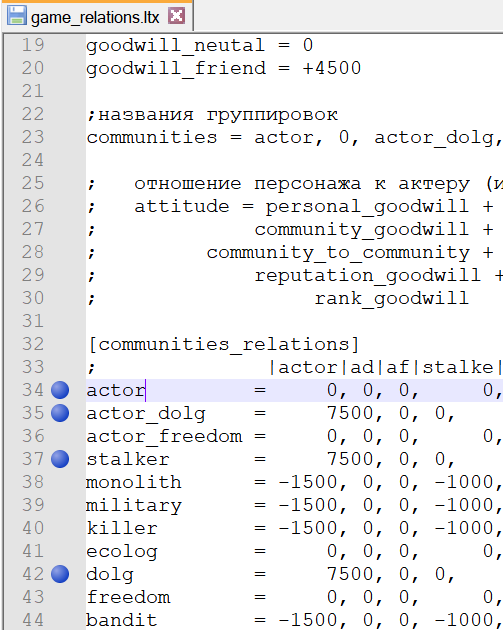Click the 7500 value on the stalker row

click(x=350, y=459)
